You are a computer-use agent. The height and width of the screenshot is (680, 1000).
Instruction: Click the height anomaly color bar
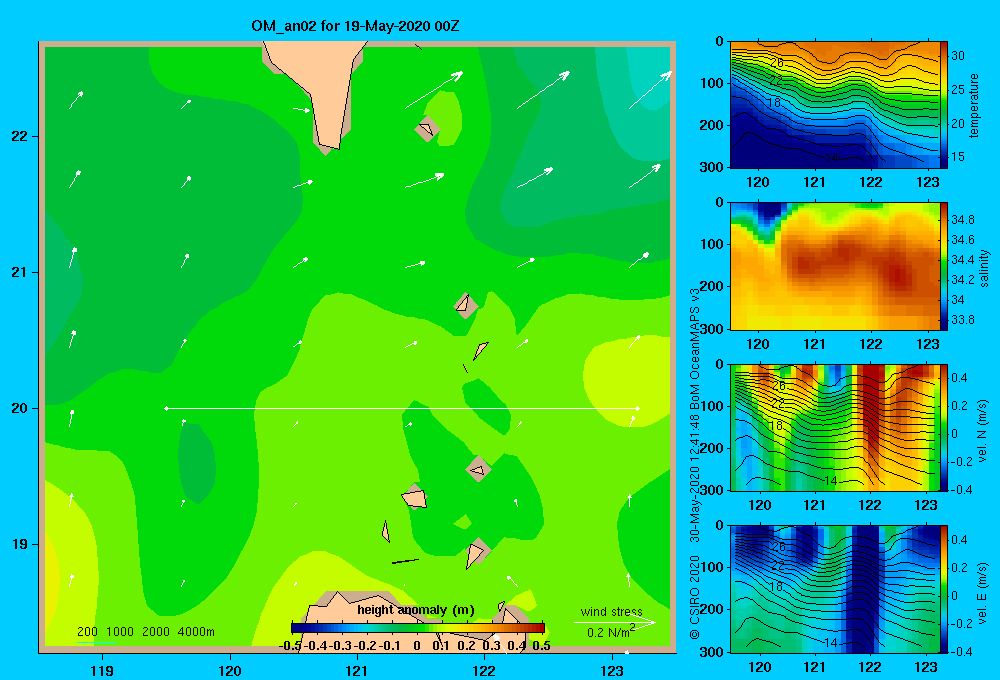pyautogui.click(x=418, y=628)
